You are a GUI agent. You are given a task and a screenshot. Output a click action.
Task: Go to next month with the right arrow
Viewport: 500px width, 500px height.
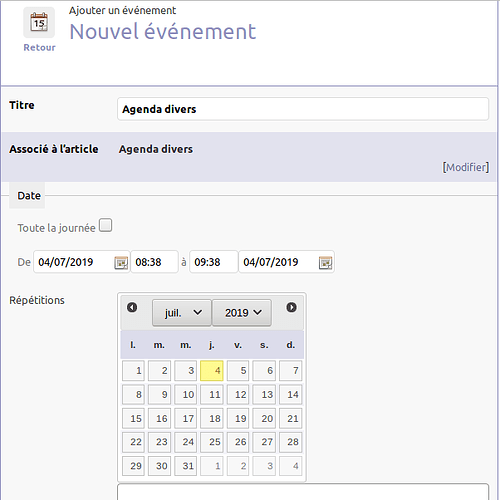[x=291, y=307]
